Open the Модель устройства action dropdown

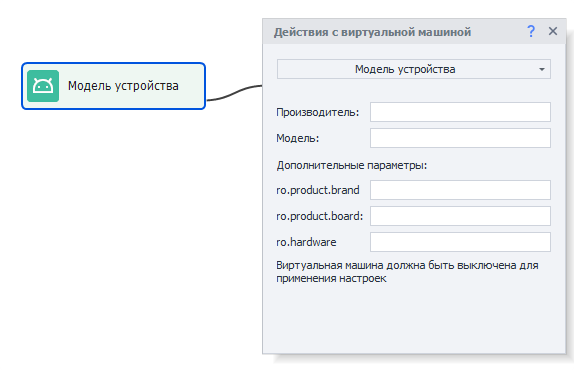(x=414, y=69)
